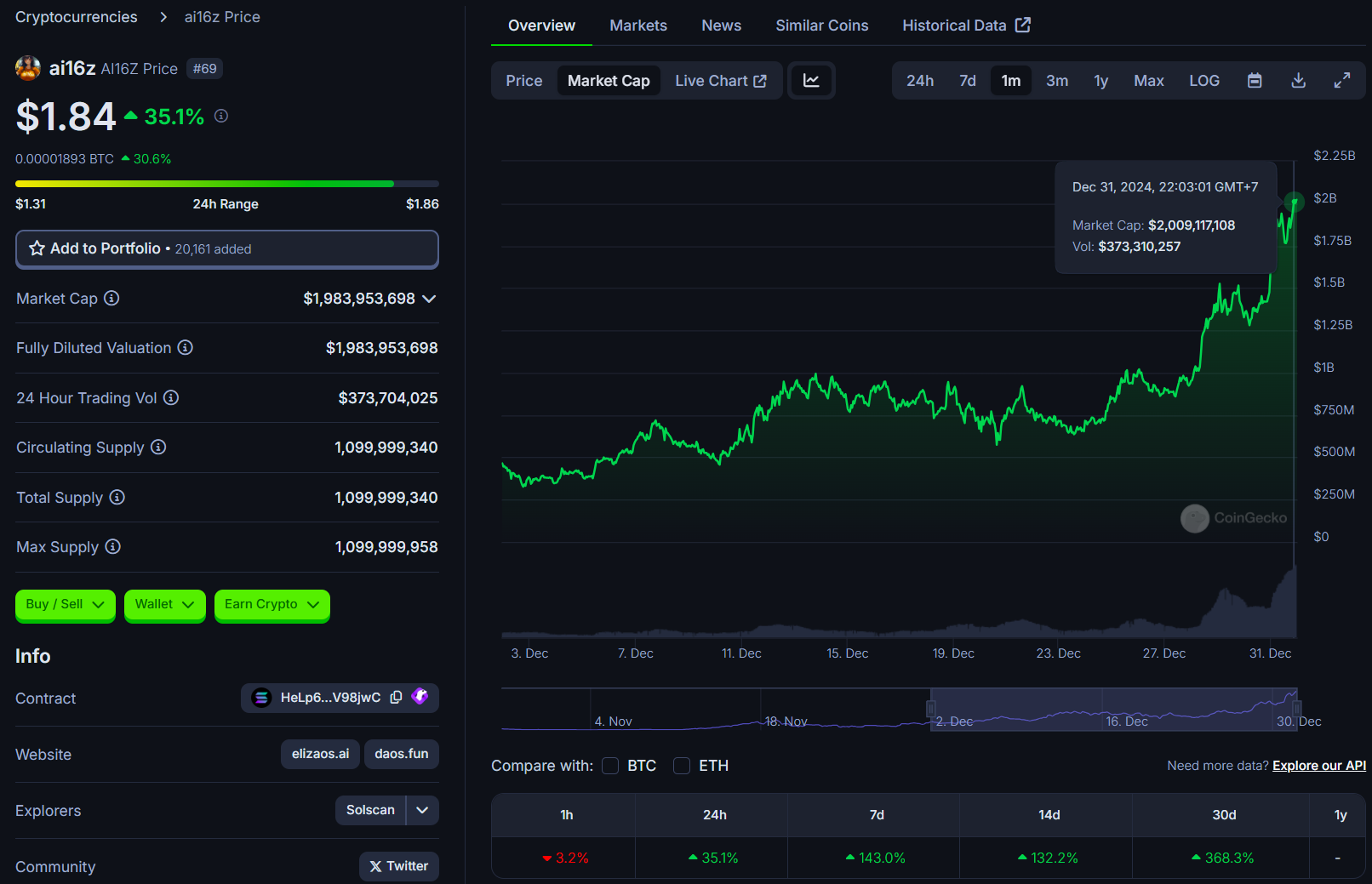This screenshot has width=1372, height=884.
Task: Set chart range to 7d
Action: click(968, 81)
